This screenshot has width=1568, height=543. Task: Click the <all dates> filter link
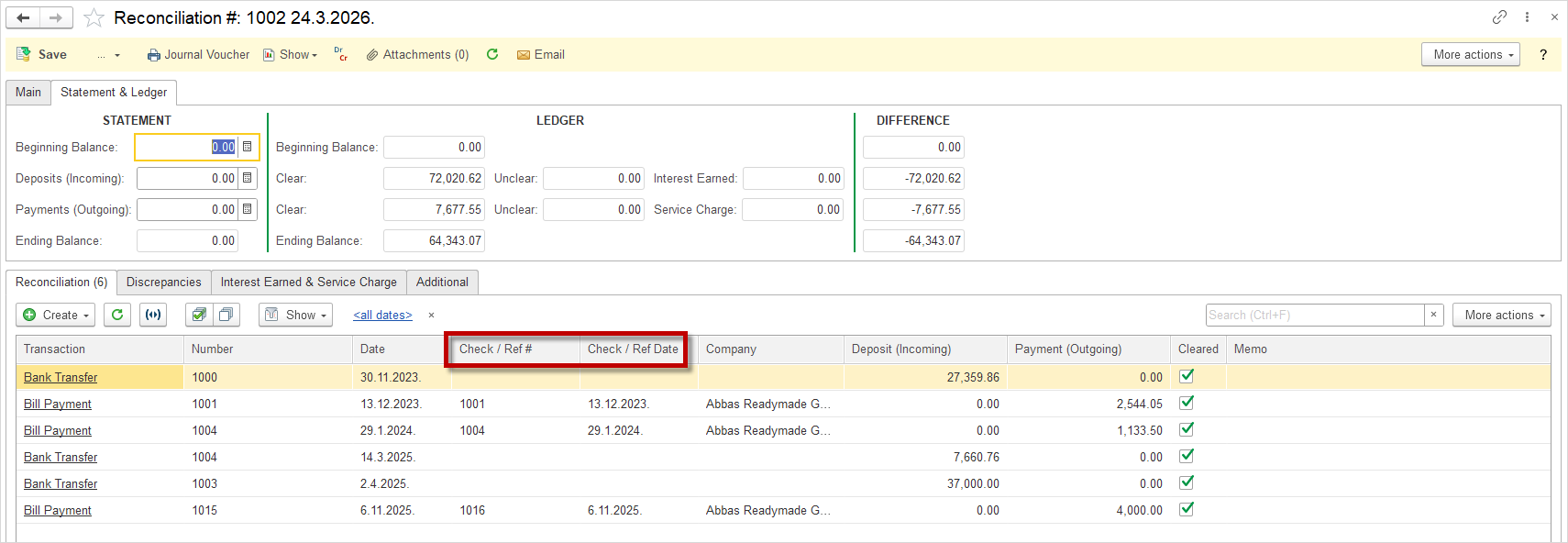coord(382,315)
